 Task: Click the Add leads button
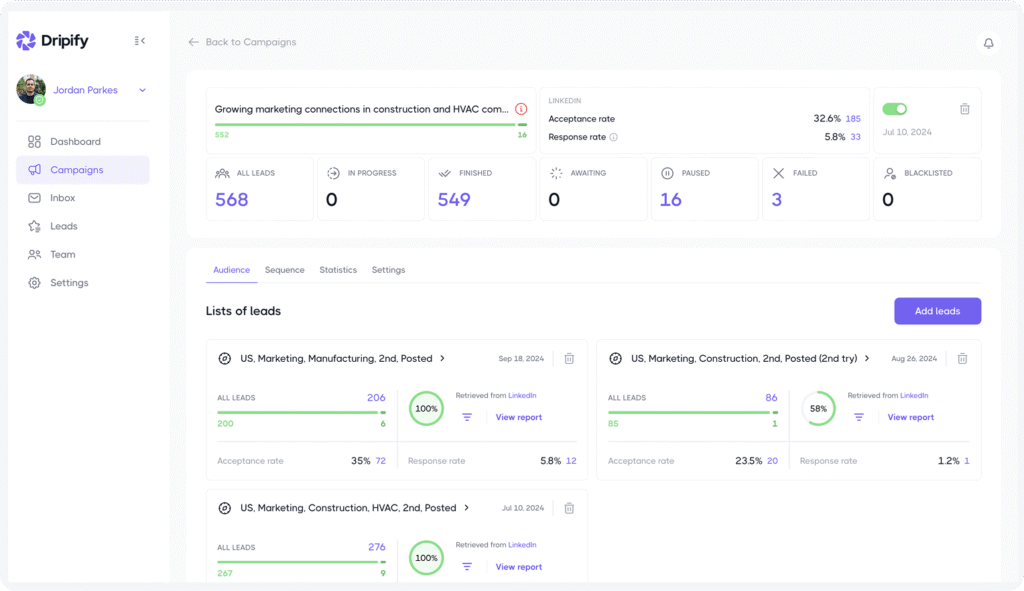(937, 311)
